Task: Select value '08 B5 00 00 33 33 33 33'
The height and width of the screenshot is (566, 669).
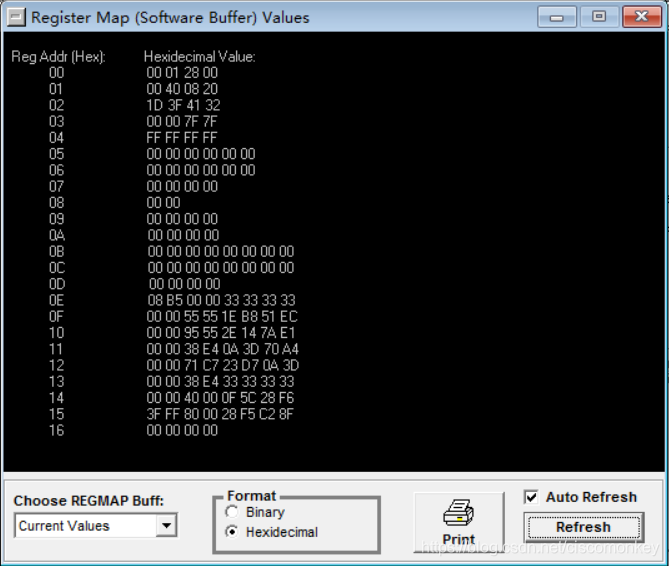Action: (x=221, y=300)
